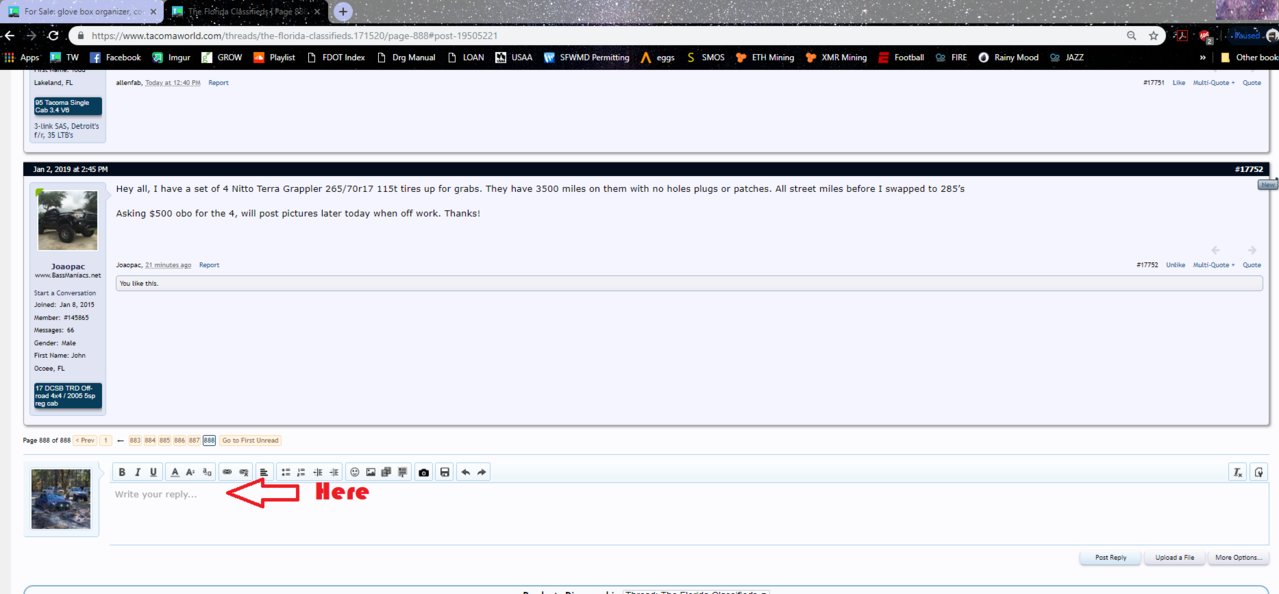Toggle bold formatting in reply editor
This screenshot has width=1279, height=594.
pyautogui.click(x=122, y=472)
